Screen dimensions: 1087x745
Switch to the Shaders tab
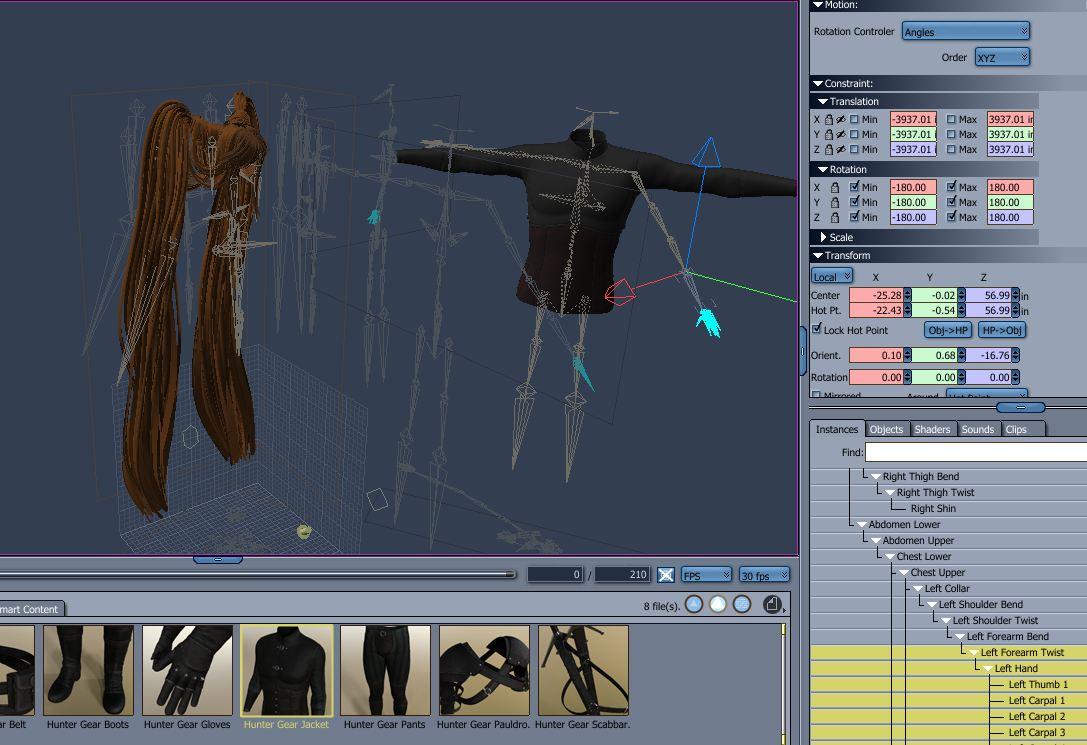(x=932, y=429)
